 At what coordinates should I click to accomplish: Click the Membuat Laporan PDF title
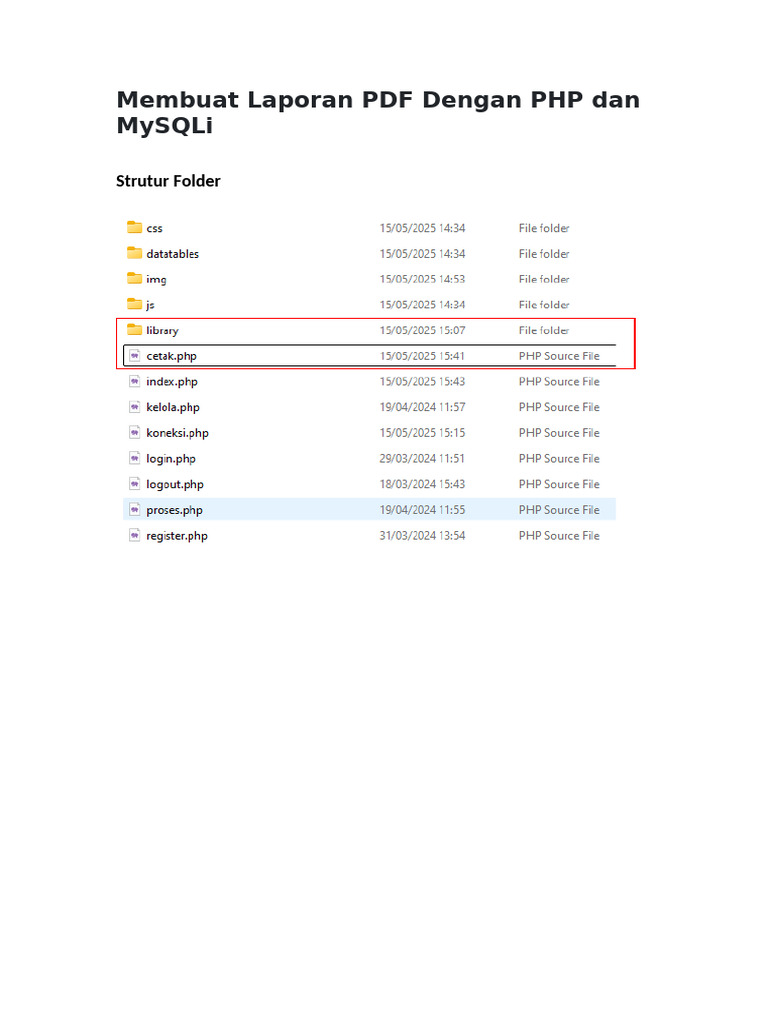tap(378, 112)
